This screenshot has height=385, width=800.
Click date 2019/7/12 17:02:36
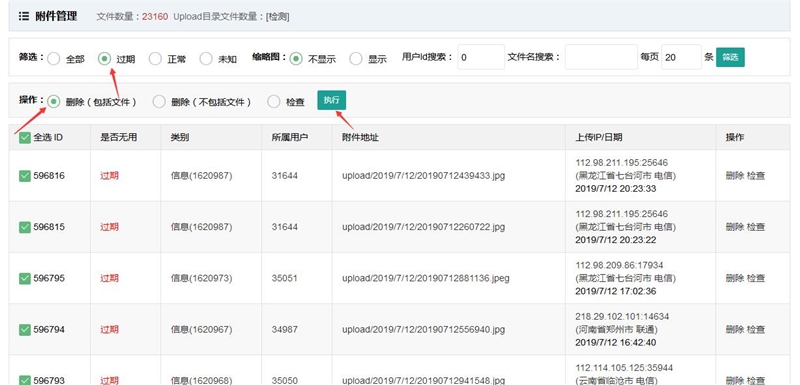pyautogui.click(x=616, y=291)
